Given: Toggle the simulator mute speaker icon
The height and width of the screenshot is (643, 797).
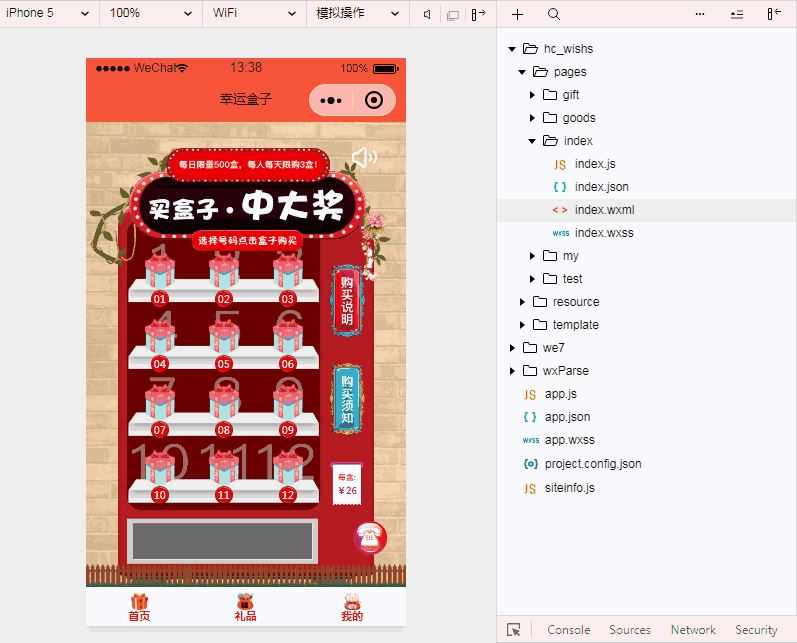Looking at the screenshot, I should click(427, 14).
